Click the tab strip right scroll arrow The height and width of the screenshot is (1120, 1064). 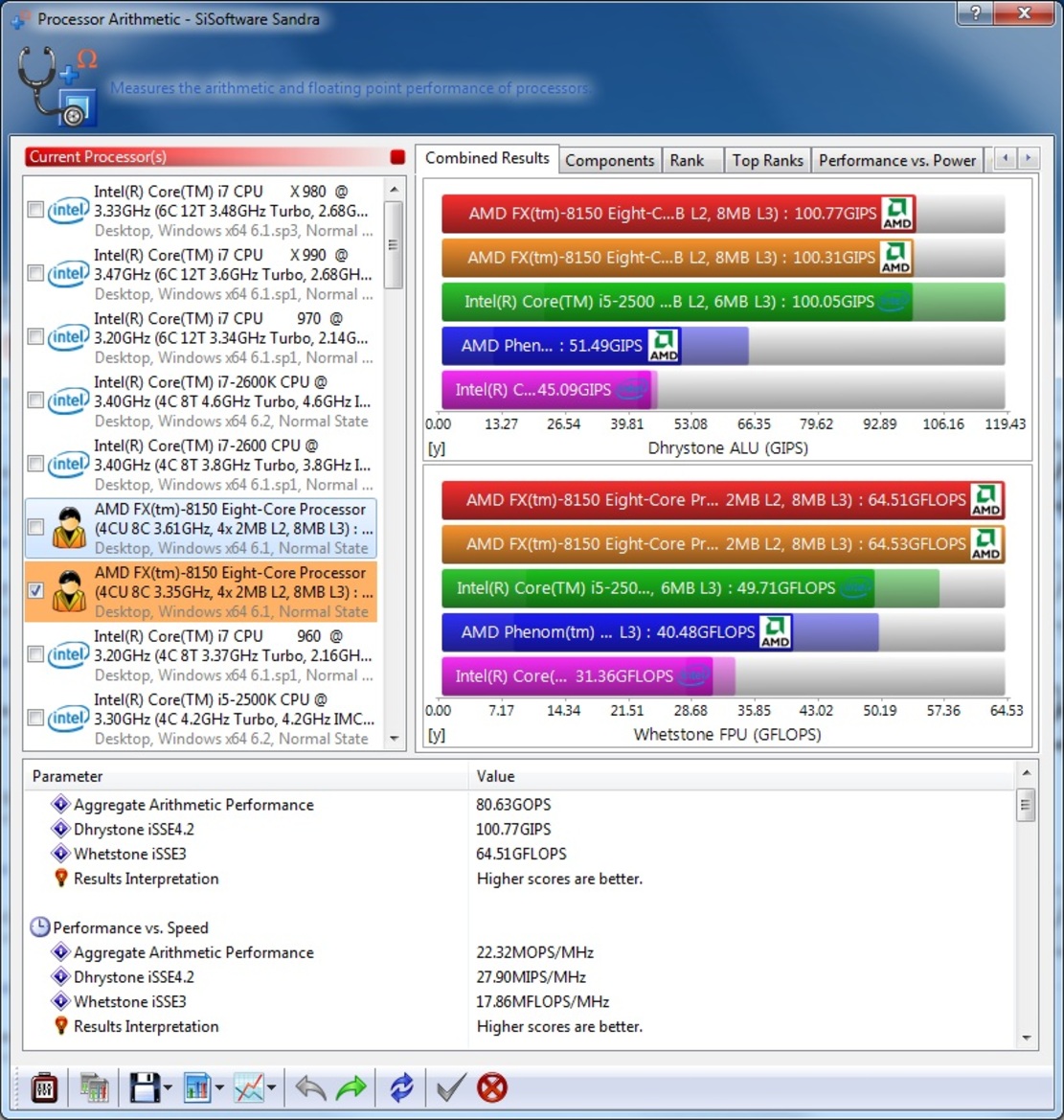point(1029,158)
